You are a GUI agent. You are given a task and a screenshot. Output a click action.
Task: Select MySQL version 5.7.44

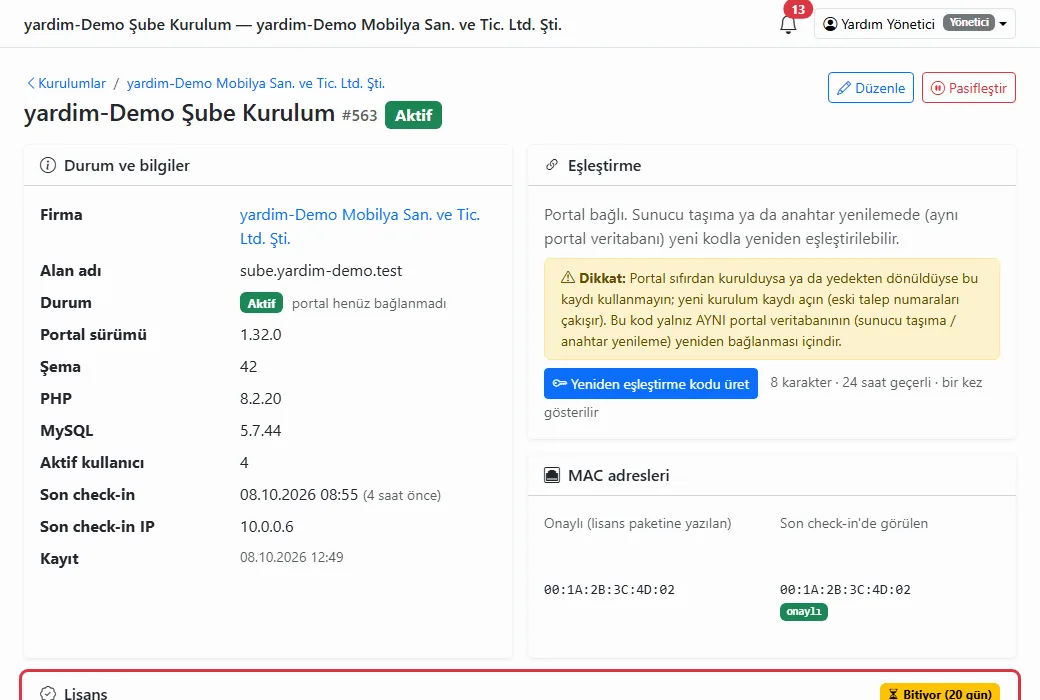pyautogui.click(x=261, y=431)
